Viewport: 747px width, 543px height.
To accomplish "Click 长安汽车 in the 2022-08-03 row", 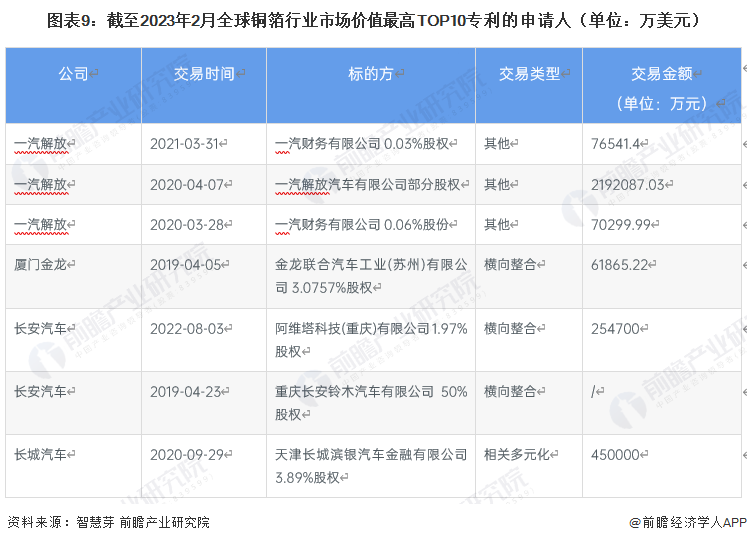I will pyautogui.click(x=40, y=328).
